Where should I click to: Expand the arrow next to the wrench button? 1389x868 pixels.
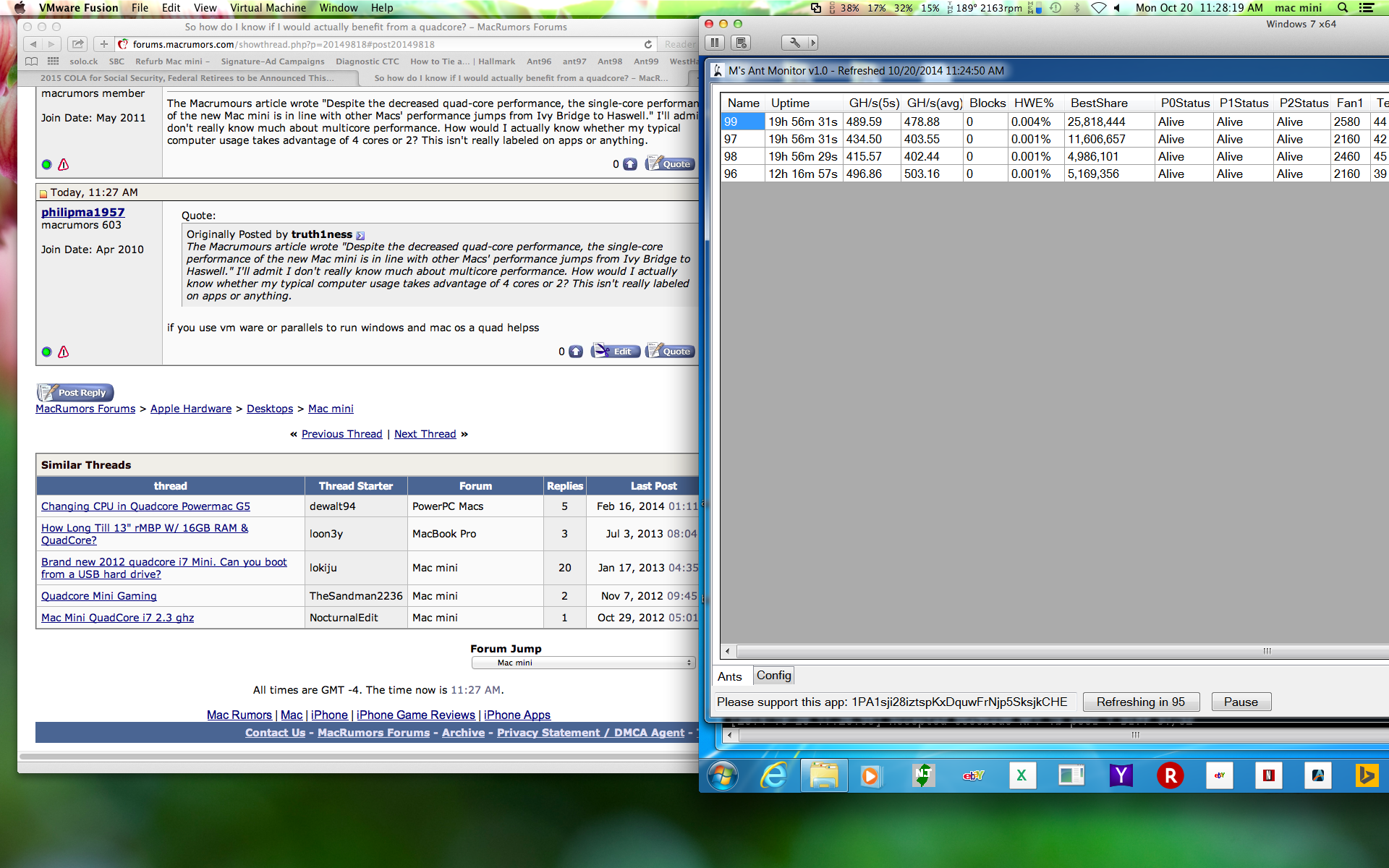pyautogui.click(x=813, y=43)
